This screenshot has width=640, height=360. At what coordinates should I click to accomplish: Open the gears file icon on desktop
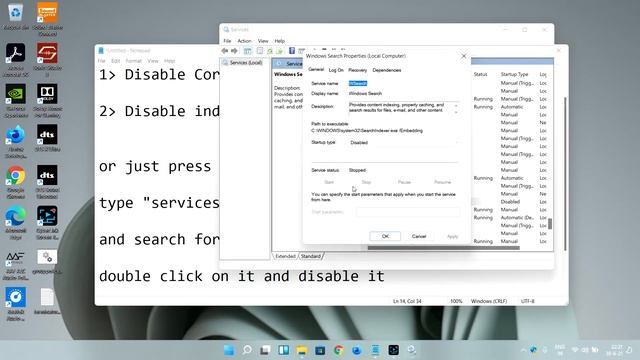click(x=47, y=261)
